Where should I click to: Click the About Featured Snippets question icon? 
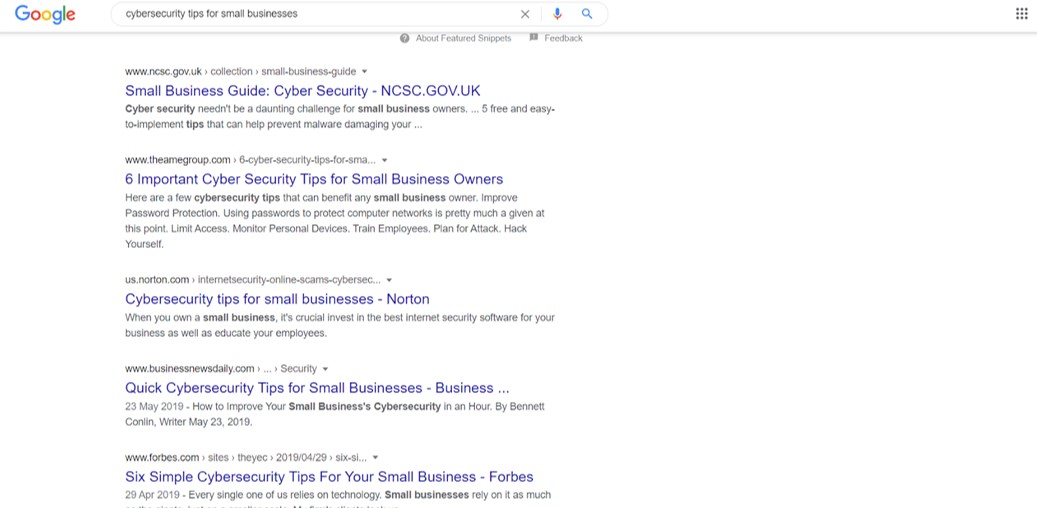[x=405, y=38]
